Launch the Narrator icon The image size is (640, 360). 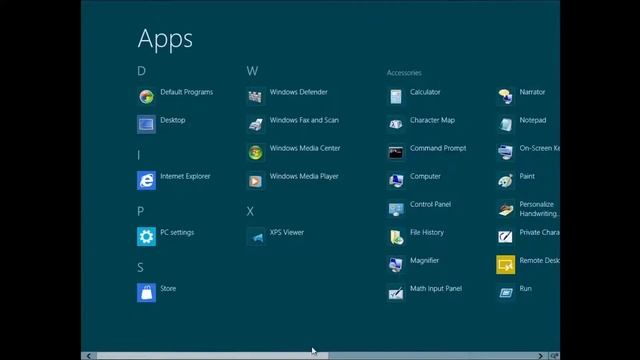[x=505, y=97]
